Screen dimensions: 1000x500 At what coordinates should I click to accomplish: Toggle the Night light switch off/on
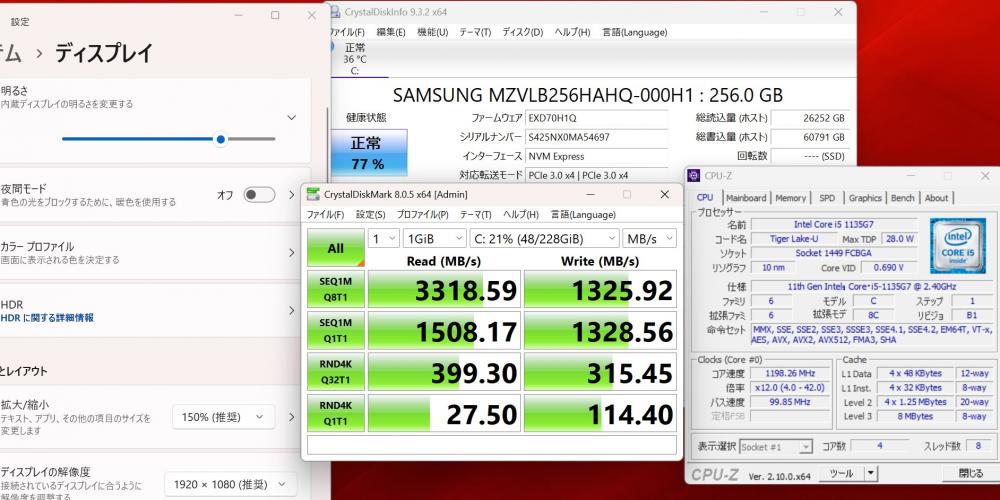(x=260, y=195)
